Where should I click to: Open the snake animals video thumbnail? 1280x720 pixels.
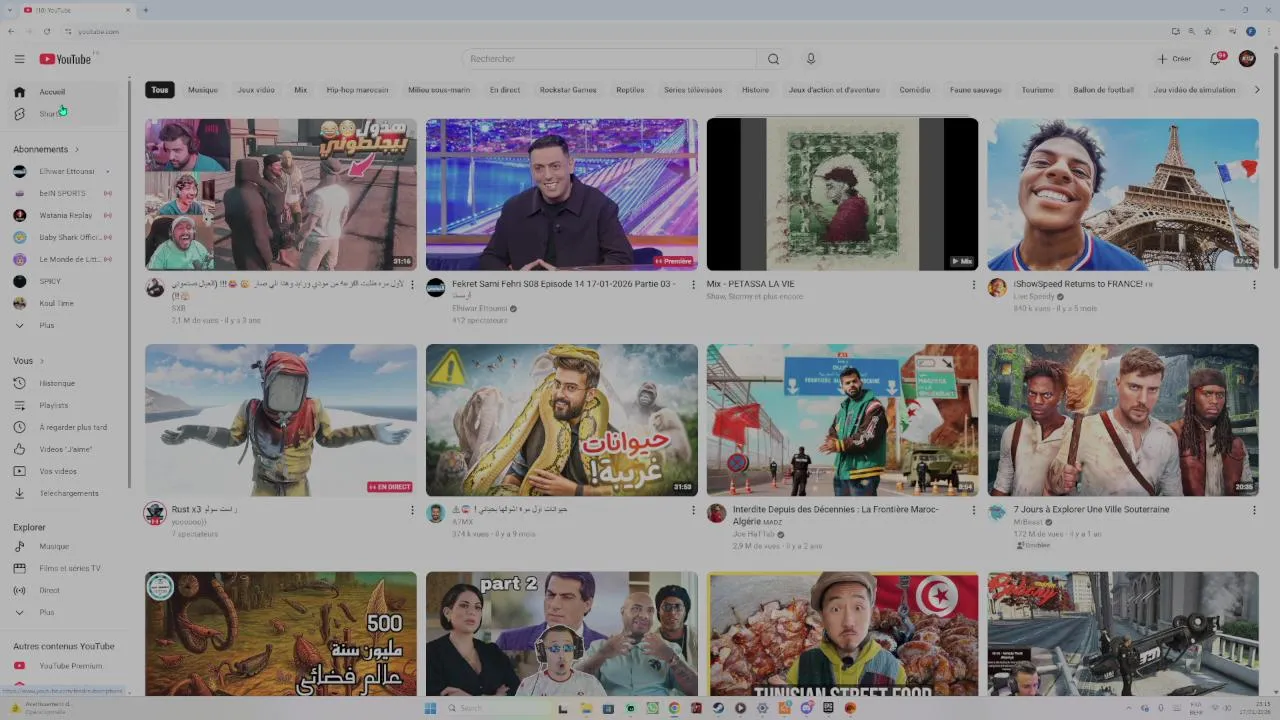(562, 420)
